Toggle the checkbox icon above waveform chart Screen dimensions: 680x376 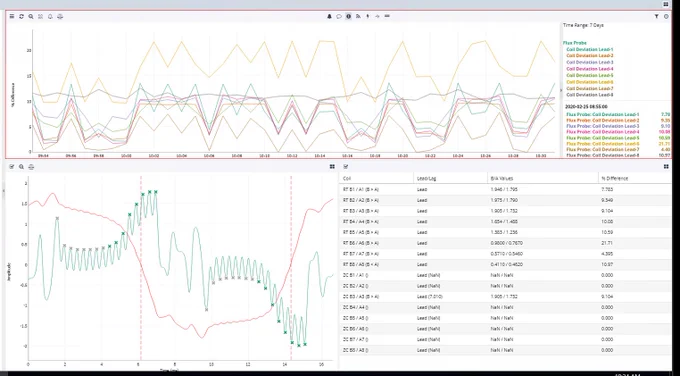pos(12,167)
